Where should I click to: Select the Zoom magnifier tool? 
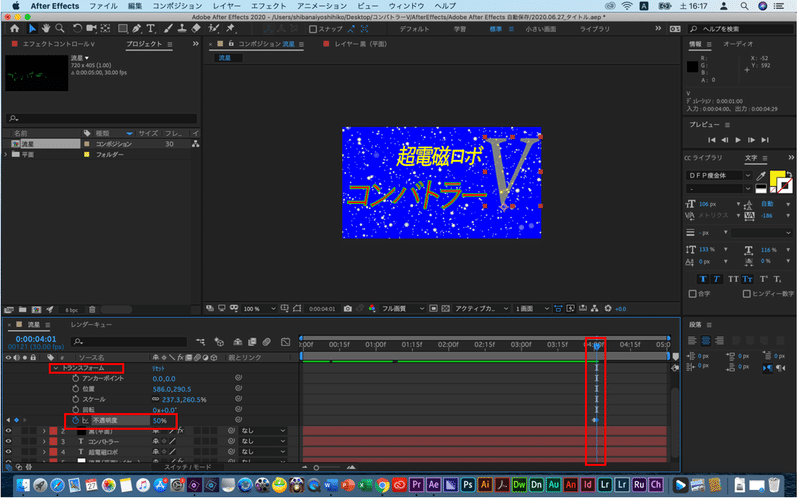60,29
